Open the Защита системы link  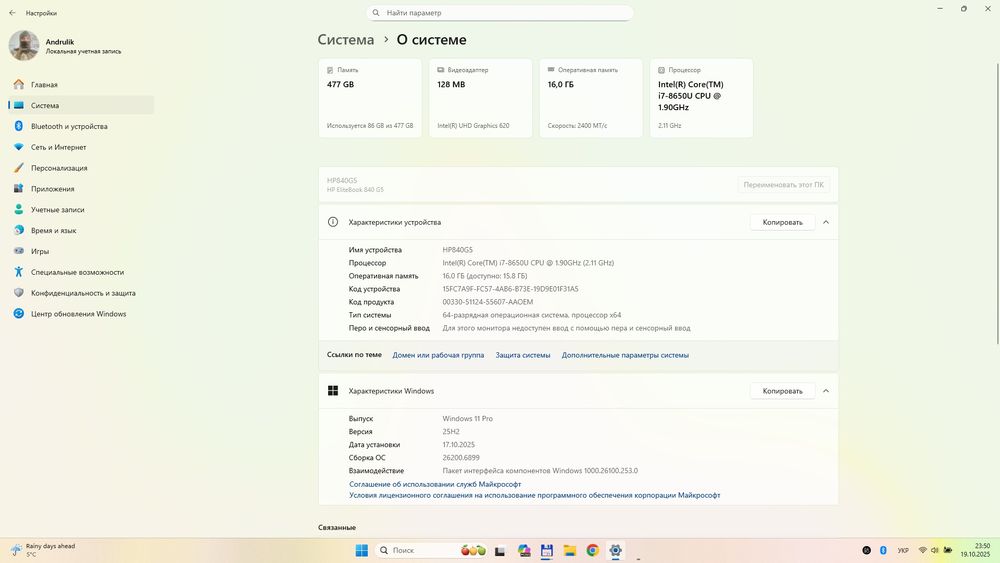click(x=523, y=355)
